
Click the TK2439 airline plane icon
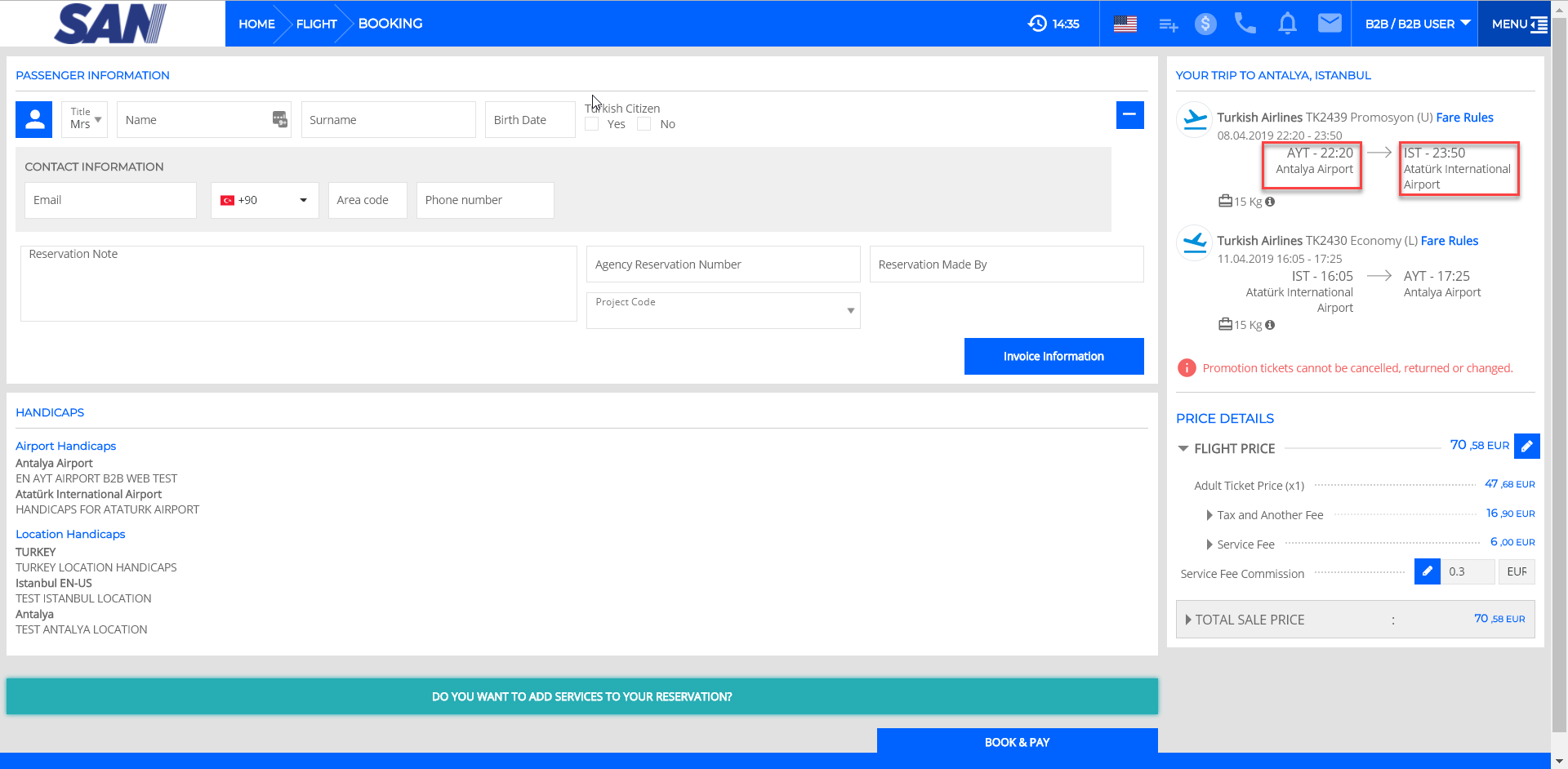tap(1195, 119)
